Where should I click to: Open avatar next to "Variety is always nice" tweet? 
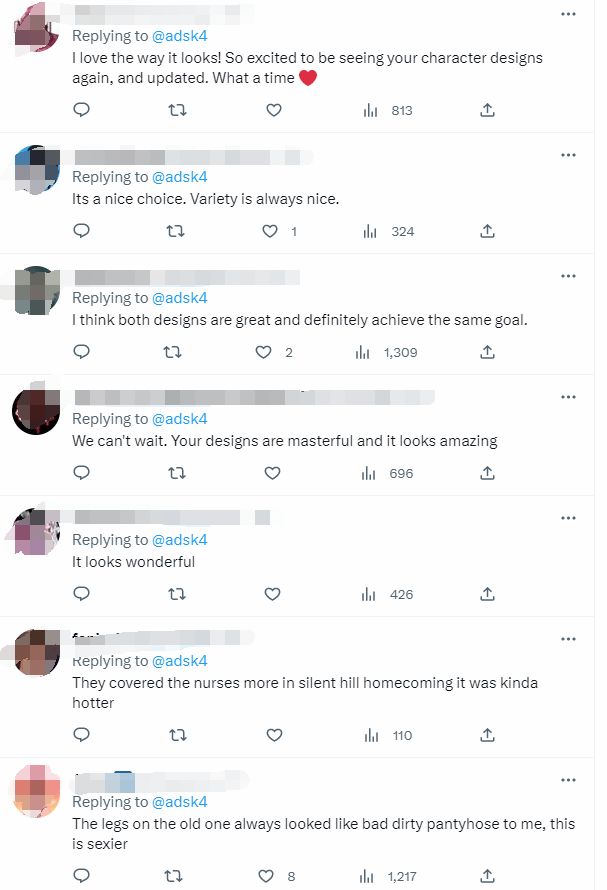pos(36,168)
